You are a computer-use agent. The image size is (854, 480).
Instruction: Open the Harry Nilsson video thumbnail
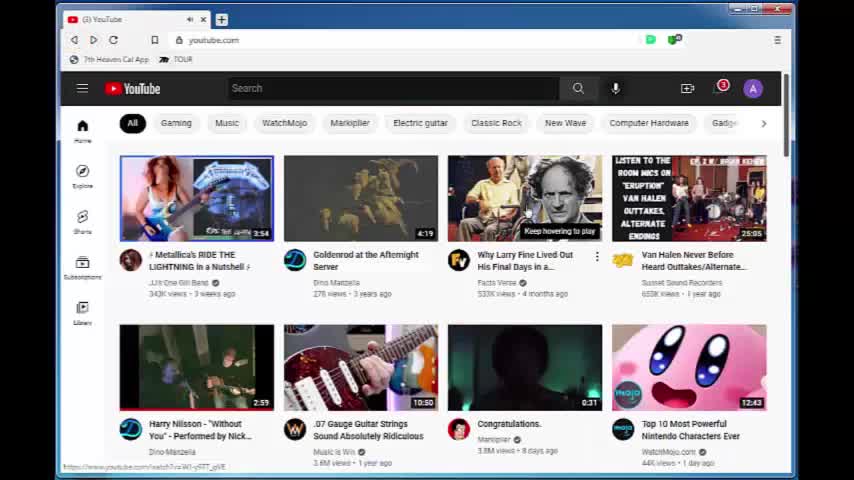point(197,367)
